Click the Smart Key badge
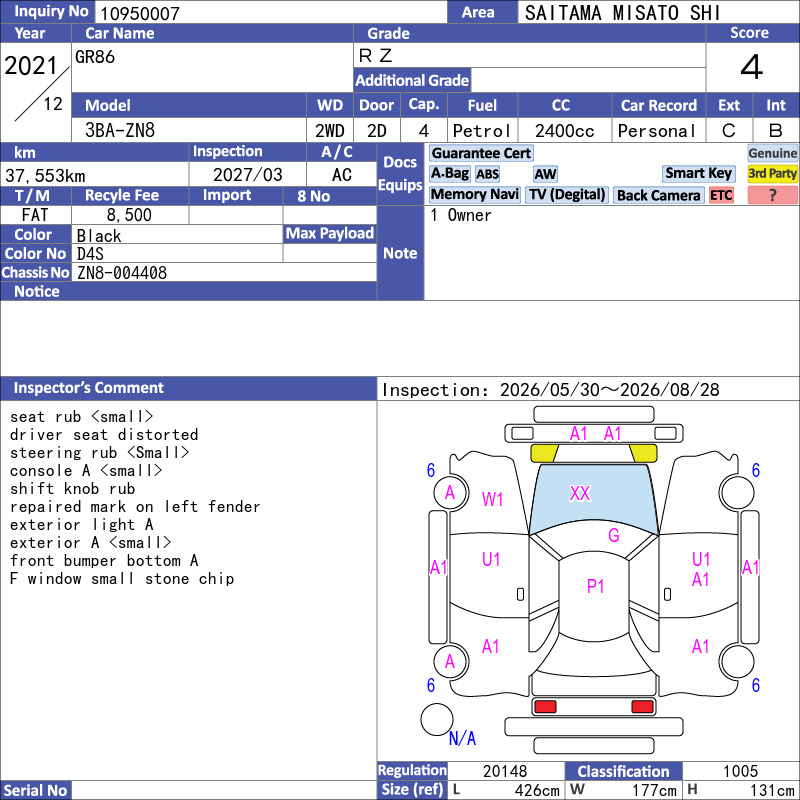 (x=698, y=174)
